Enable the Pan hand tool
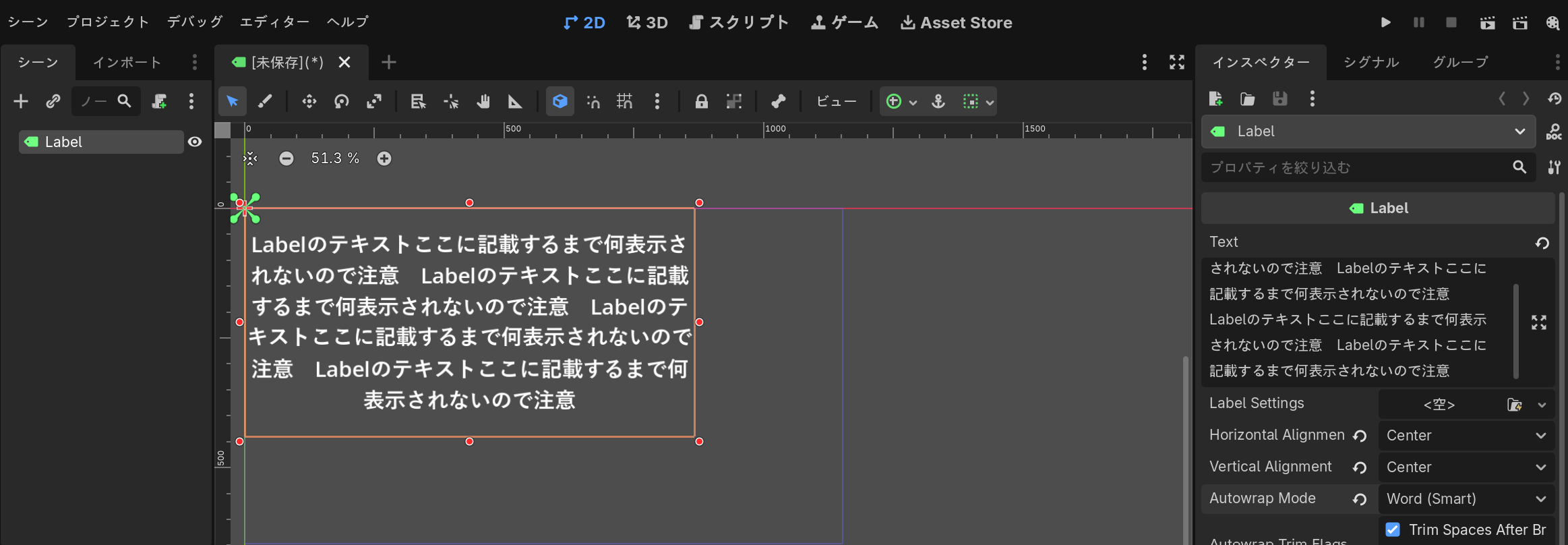The width and height of the screenshot is (1568, 545). tap(483, 101)
